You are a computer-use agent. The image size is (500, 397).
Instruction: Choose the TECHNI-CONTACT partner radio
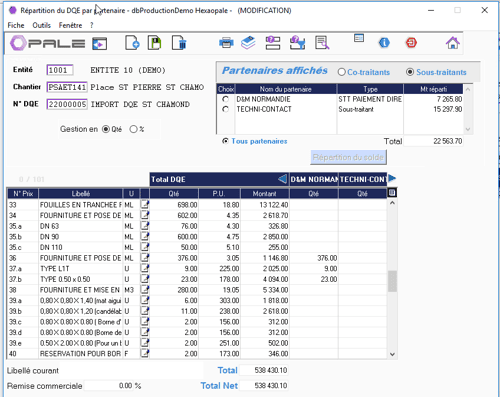pyautogui.click(x=226, y=109)
